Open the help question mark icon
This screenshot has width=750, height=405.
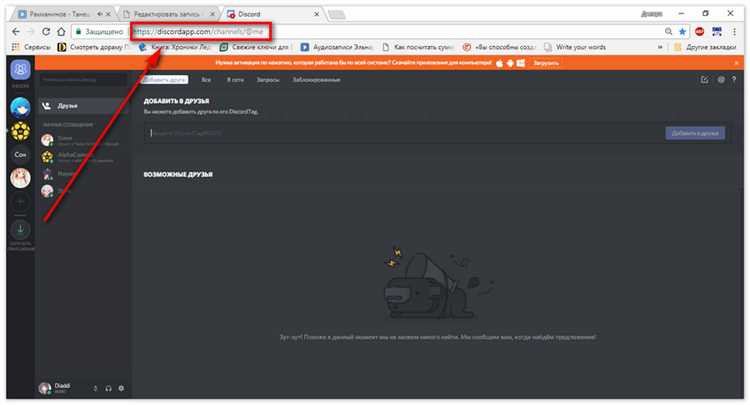coord(734,80)
